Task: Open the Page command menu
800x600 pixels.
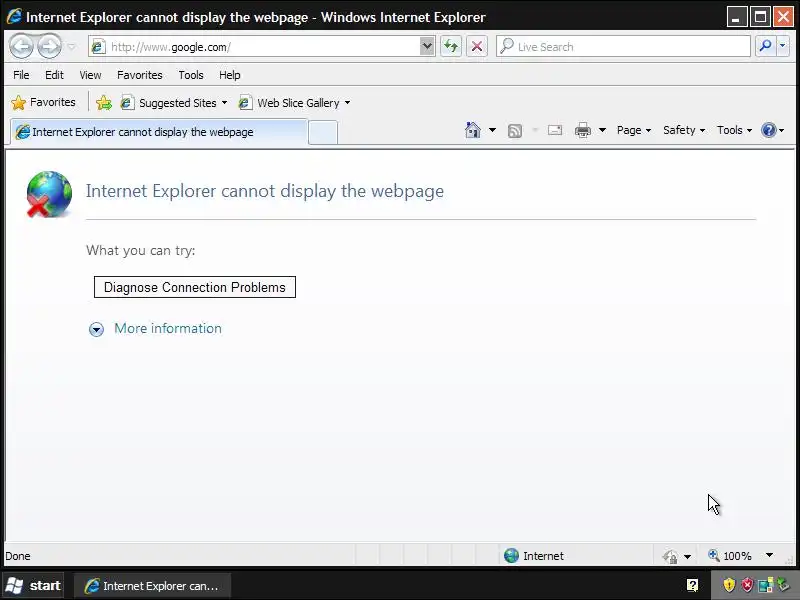Action: [x=634, y=130]
